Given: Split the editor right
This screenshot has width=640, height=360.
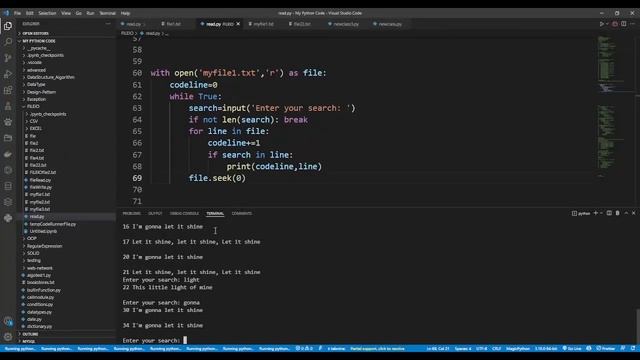Looking at the screenshot, I should (623, 24).
